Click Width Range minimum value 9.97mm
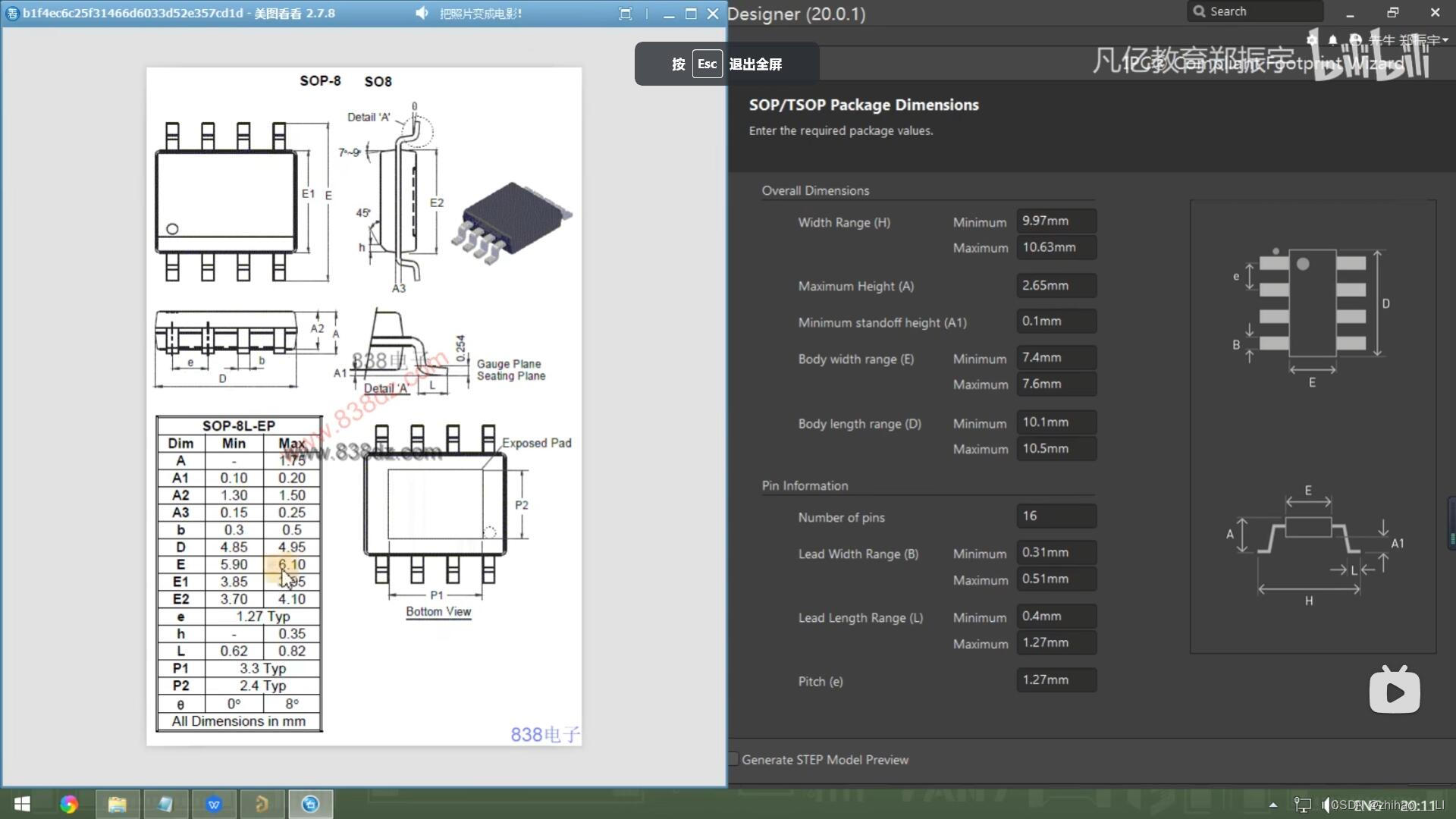 click(x=1056, y=221)
